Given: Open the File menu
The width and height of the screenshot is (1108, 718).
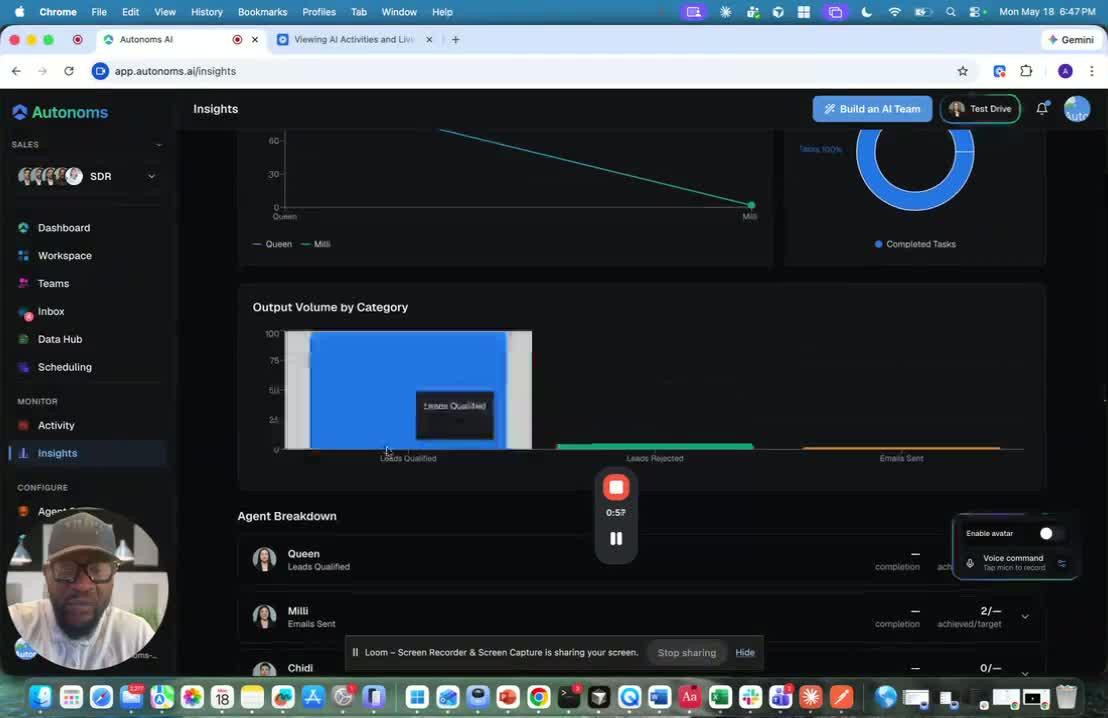Looking at the screenshot, I should [x=99, y=12].
